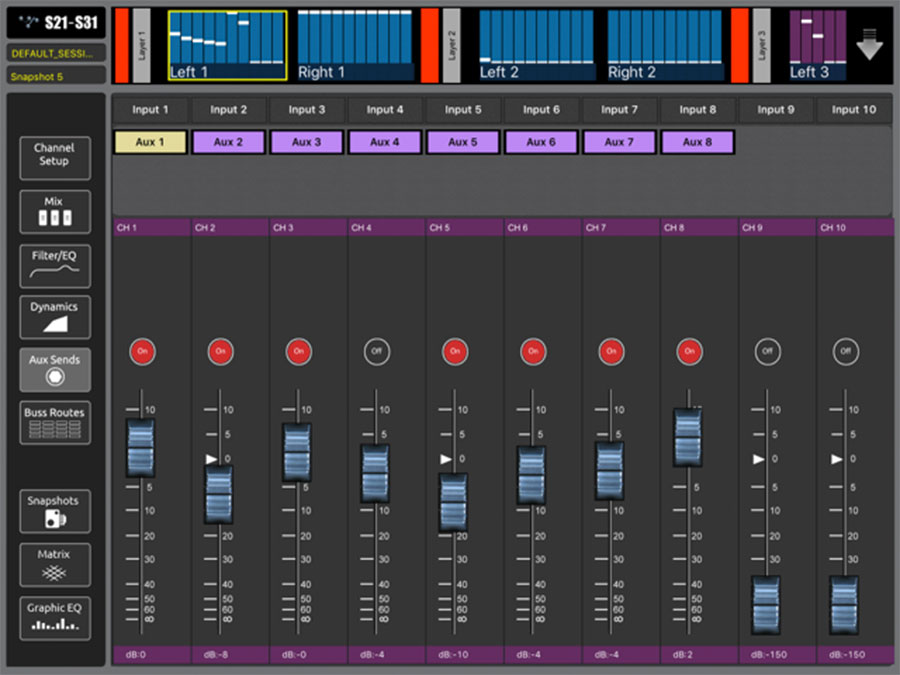The height and width of the screenshot is (675, 900).
Task: Click the Snapshot 5 label
Action: 56,76
